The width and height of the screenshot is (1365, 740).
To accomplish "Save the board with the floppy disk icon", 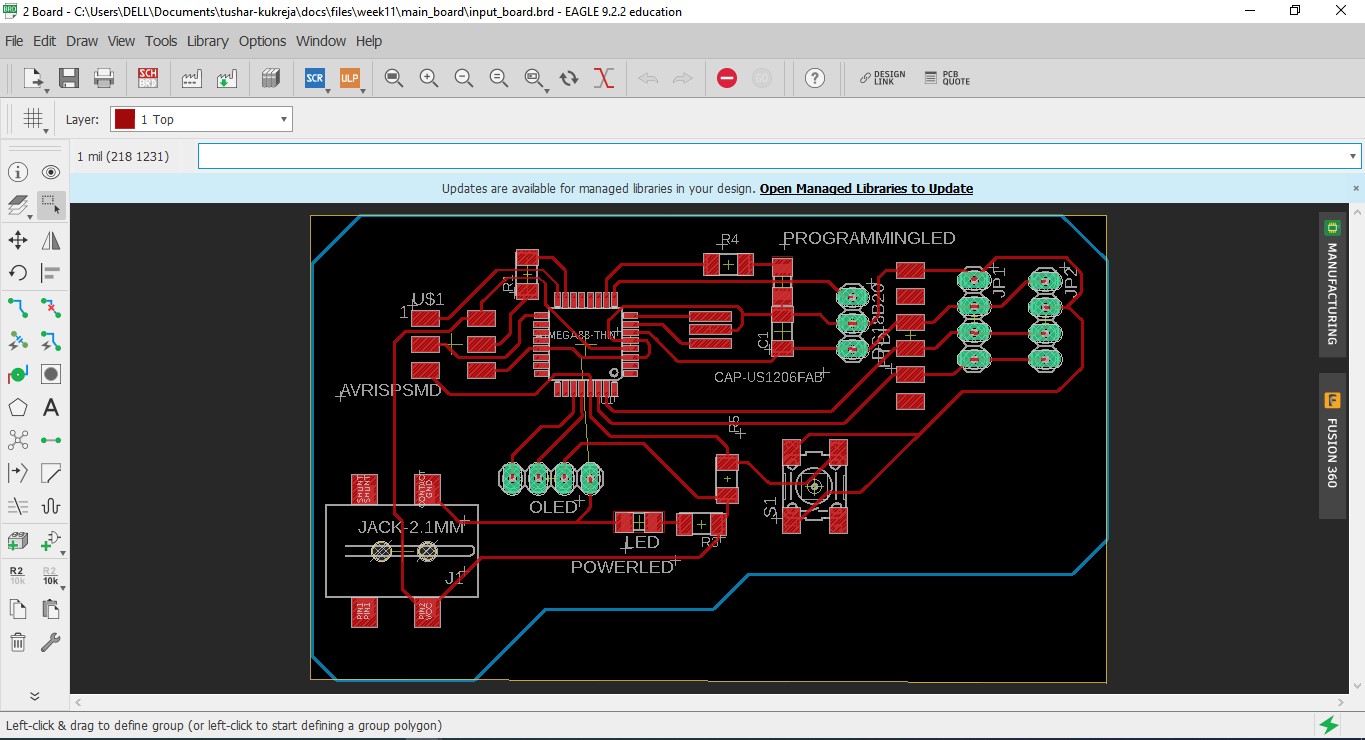I will (x=69, y=78).
